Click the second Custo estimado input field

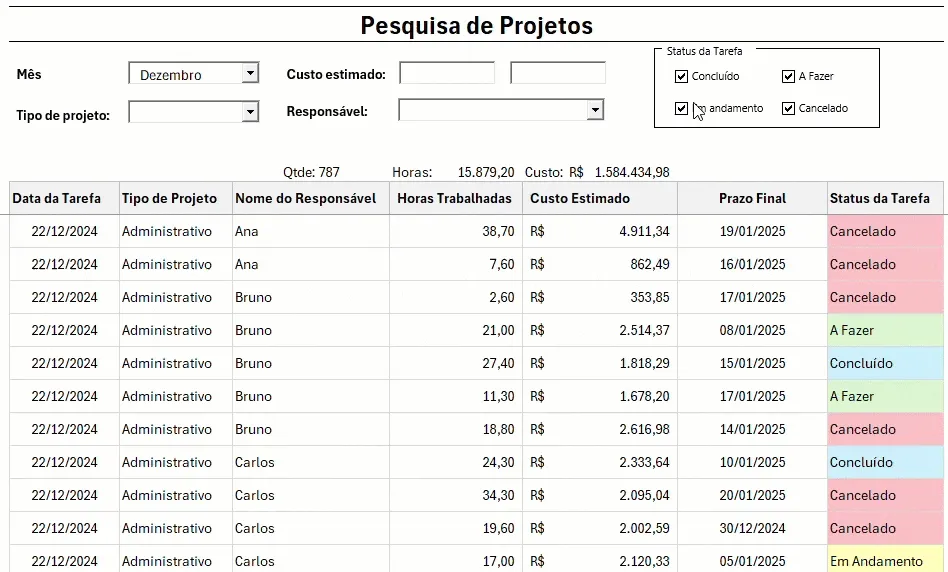[558, 73]
